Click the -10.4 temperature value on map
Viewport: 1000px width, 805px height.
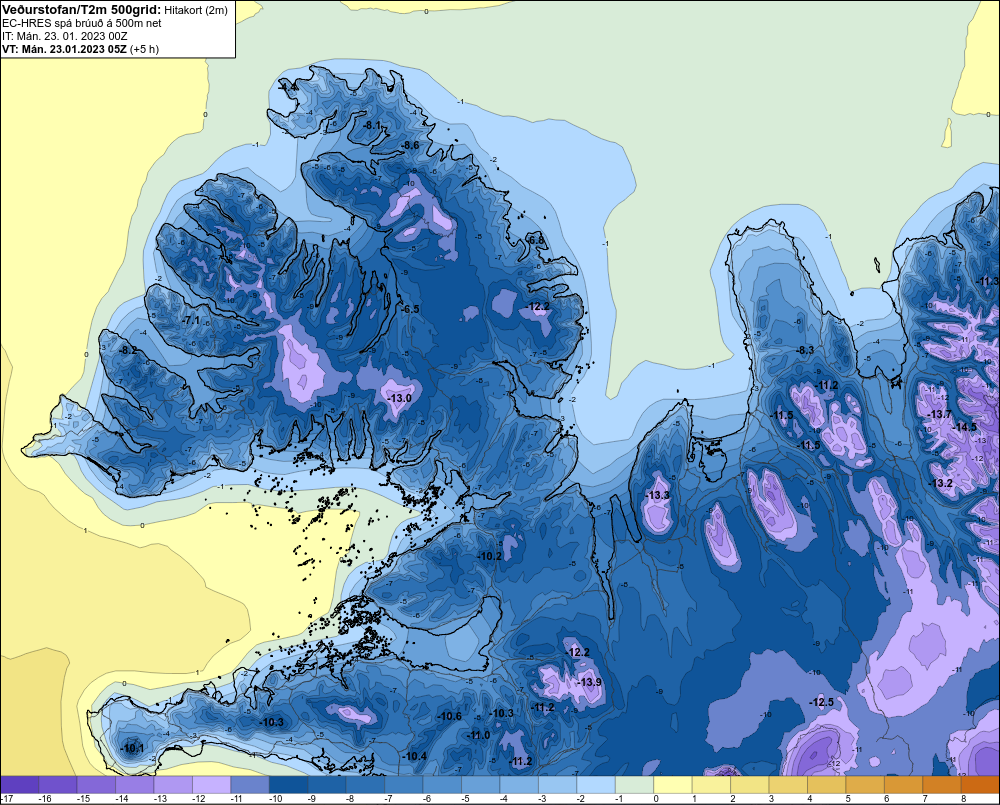415,757
